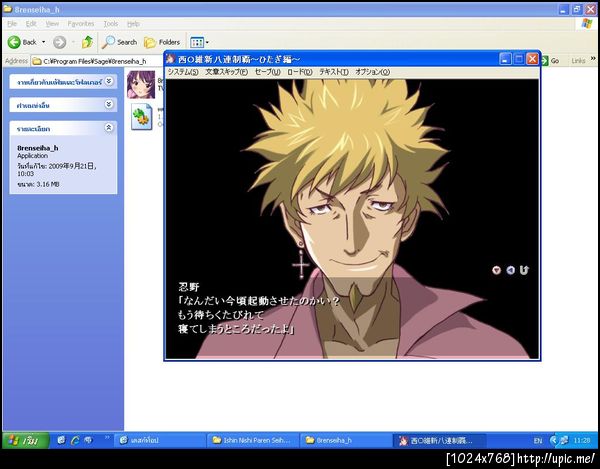The width and height of the screenshot is (600, 469).
Task: Click the Explorer Back arrow icon
Action: pos(14,42)
